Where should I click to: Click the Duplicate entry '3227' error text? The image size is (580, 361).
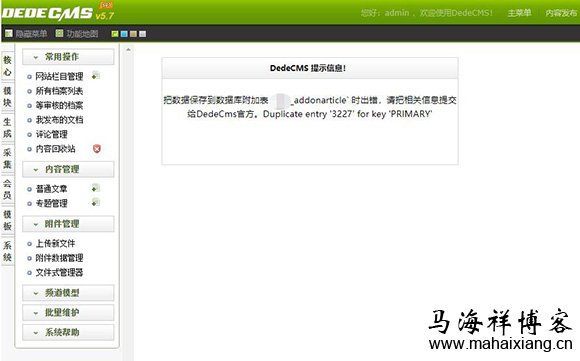coord(347,114)
